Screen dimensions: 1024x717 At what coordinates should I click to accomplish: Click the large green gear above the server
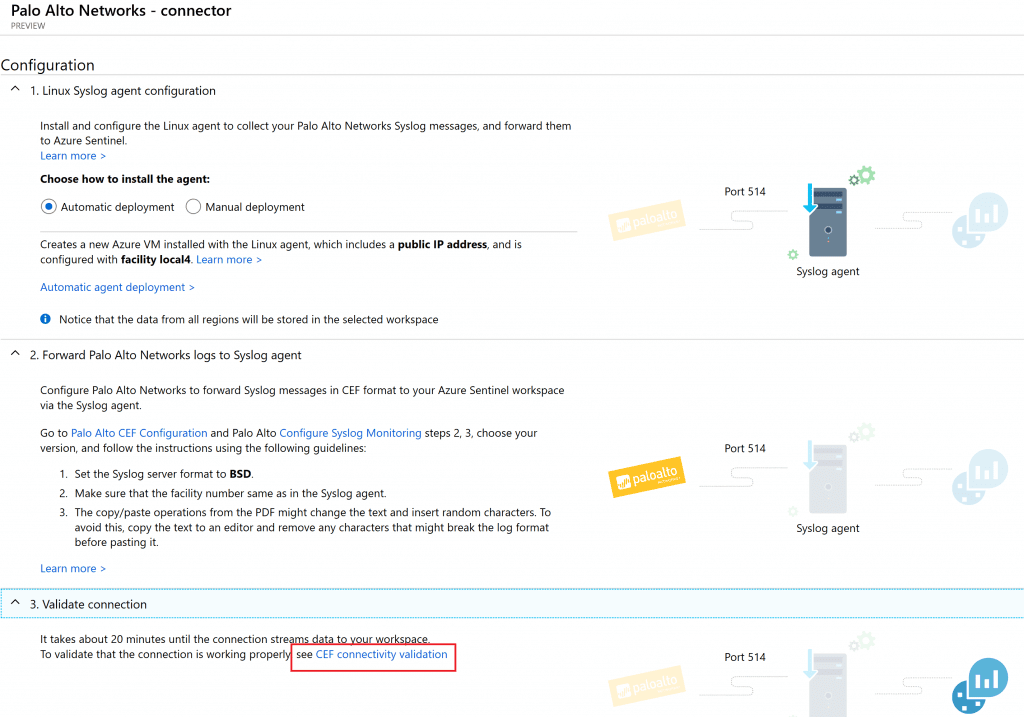(866, 176)
